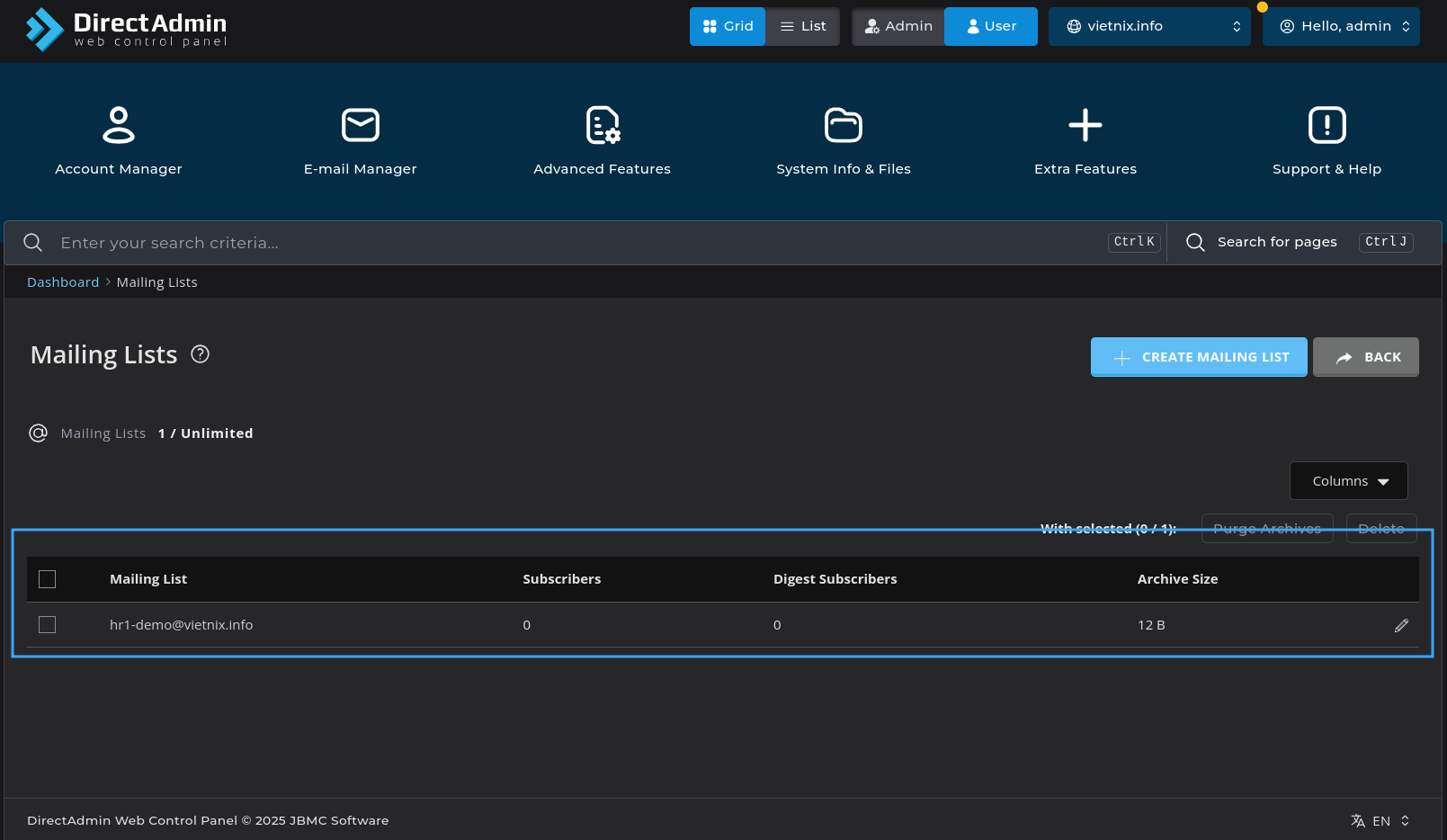
Task: Switch to Admin access level
Action: pyautogui.click(x=898, y=26)
